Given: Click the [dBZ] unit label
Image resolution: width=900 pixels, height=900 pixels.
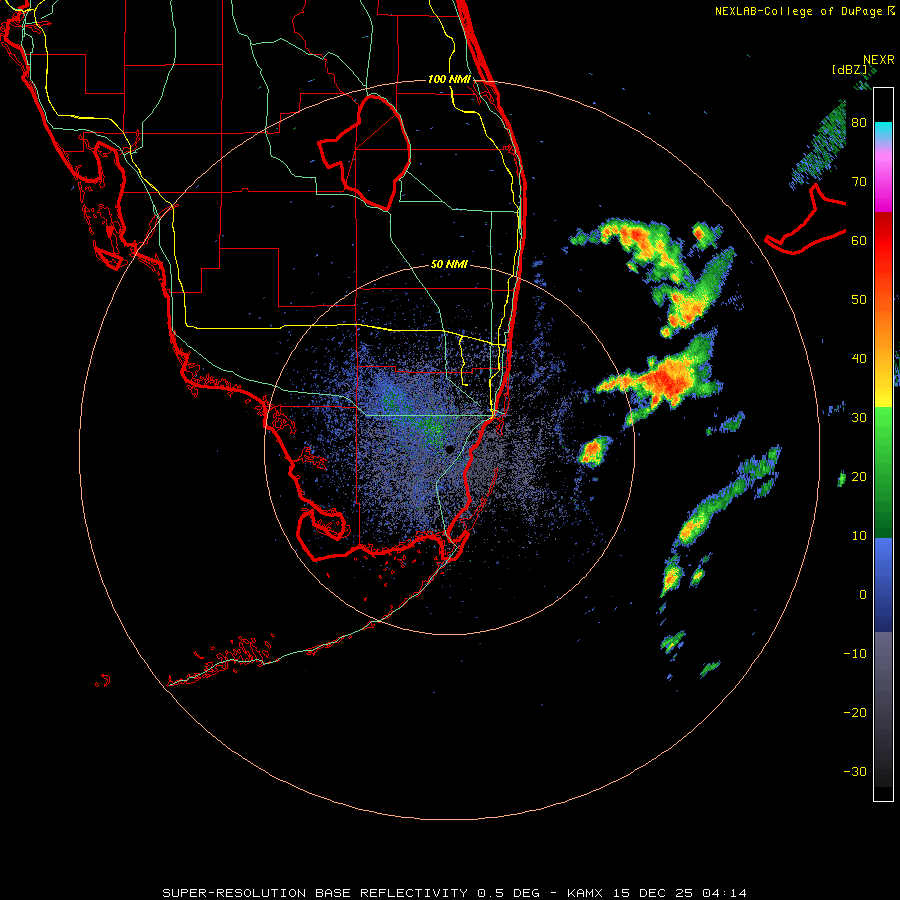Looking at the screenshot, I should coord(849,70).
